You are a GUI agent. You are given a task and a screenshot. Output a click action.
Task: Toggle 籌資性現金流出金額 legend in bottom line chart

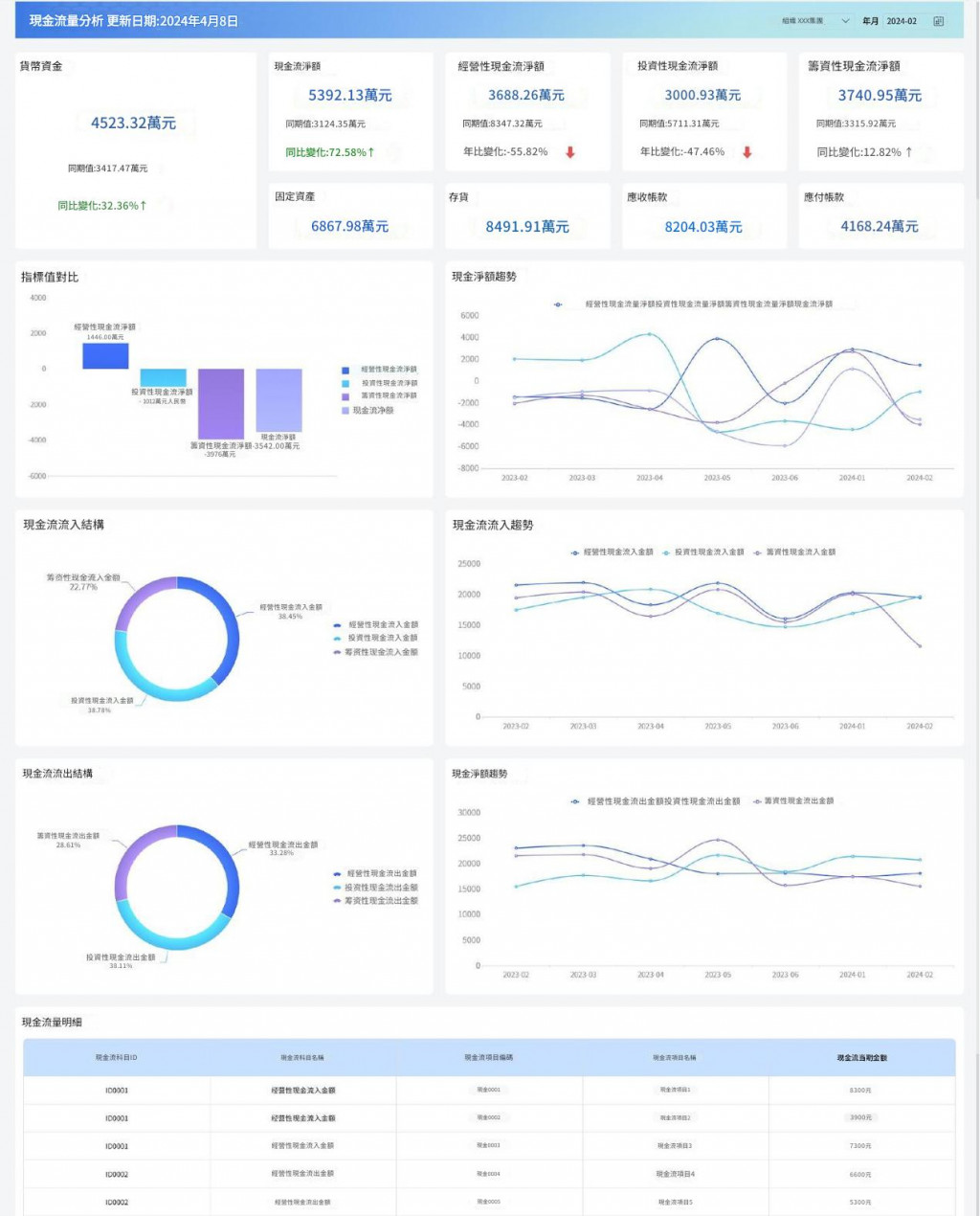[x=793, y=801]
